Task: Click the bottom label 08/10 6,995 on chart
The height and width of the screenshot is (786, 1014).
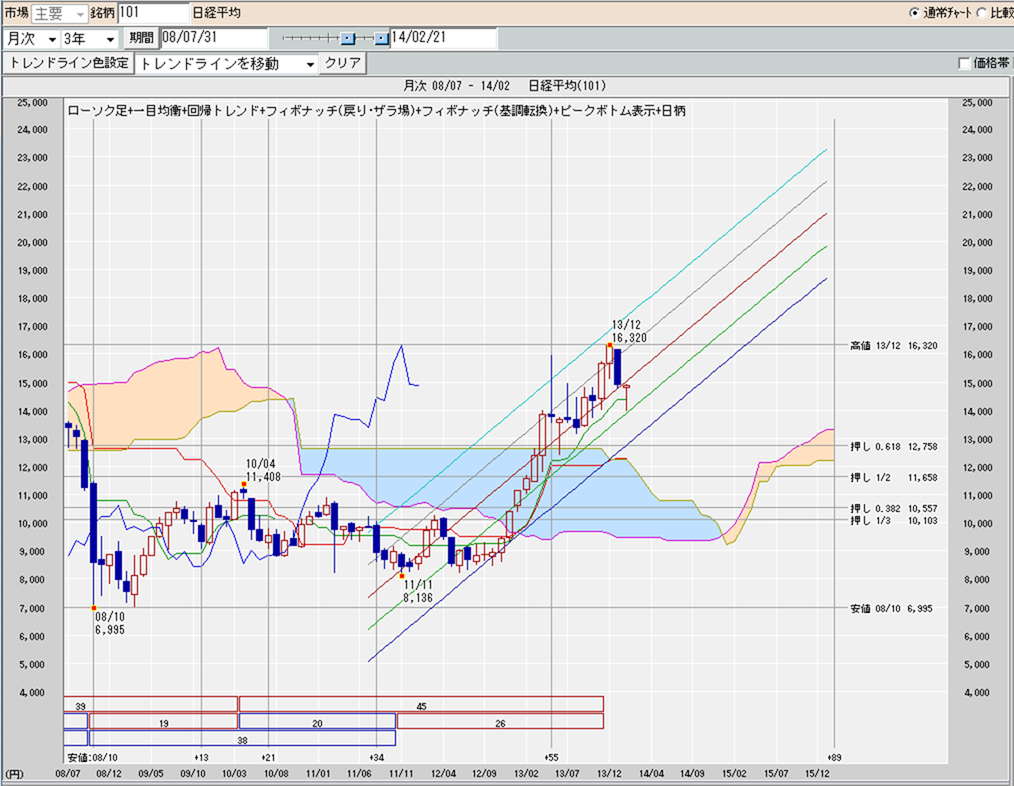Action: coord(110,624)
